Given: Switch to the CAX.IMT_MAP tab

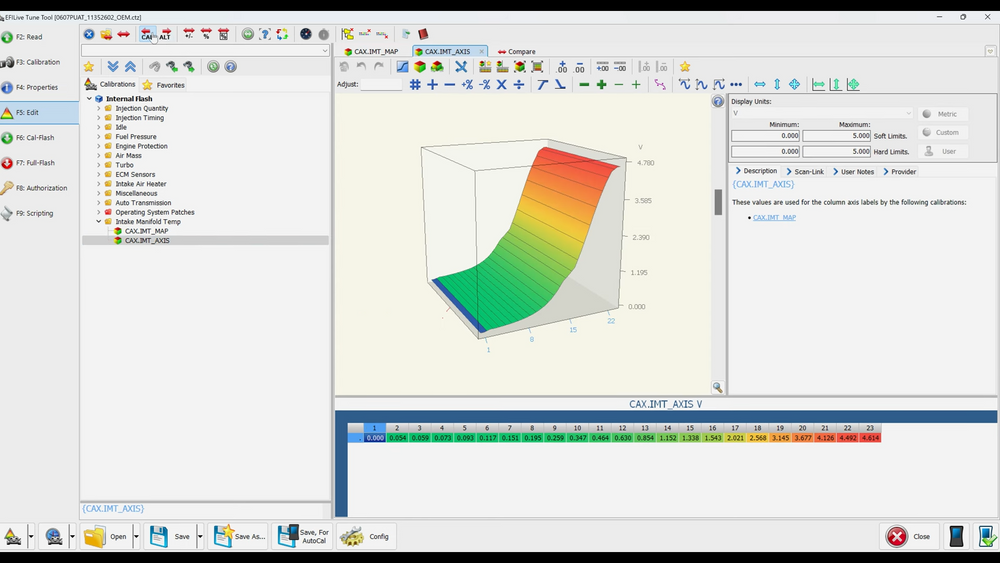Looking at the screenshot, I should coord(375,51).
